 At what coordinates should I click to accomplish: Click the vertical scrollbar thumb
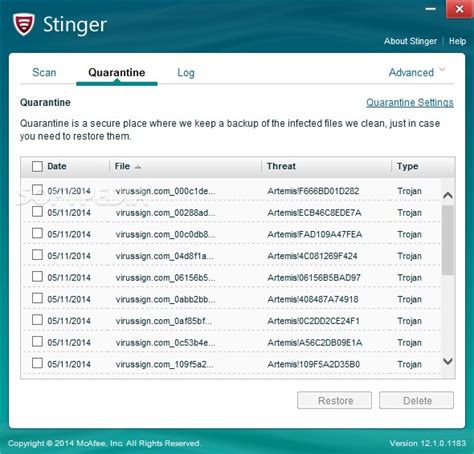pos(448,240)
